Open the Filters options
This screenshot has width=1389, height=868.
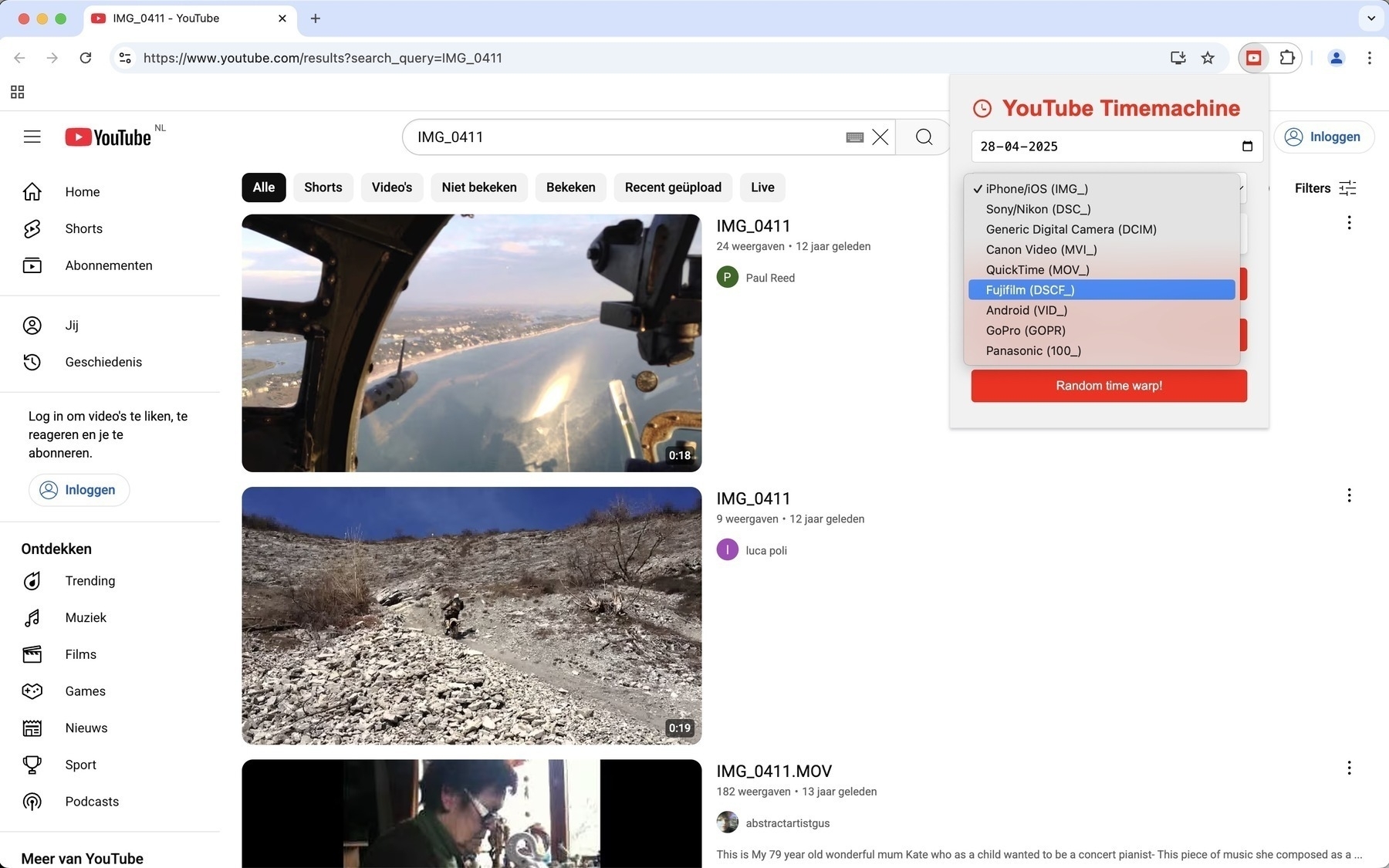pos(1325,187)
